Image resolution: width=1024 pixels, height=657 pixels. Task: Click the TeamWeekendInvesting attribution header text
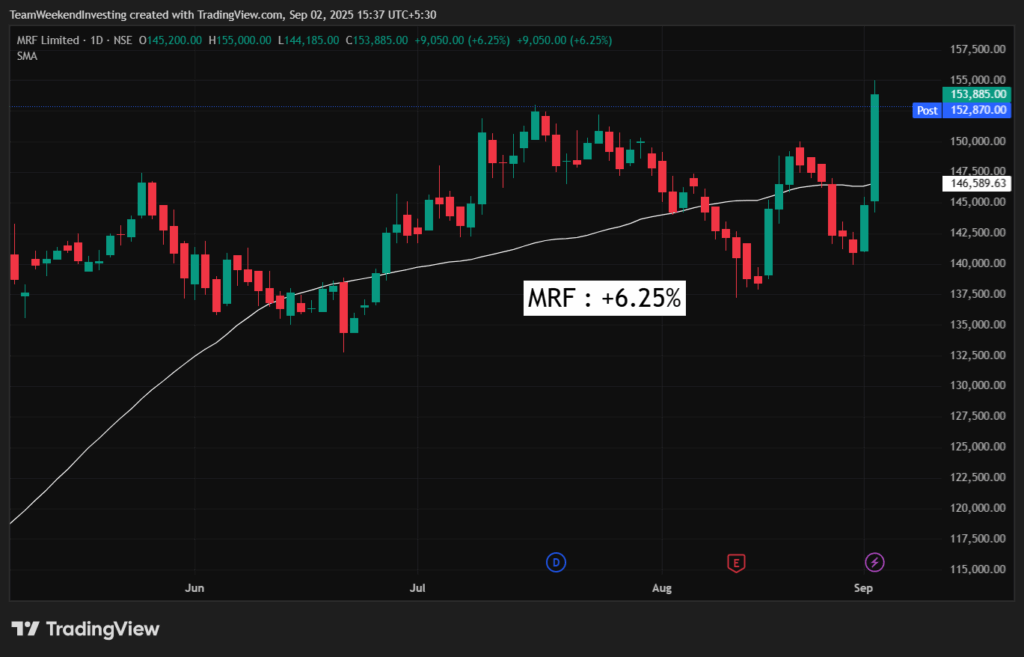coord(223,14)
